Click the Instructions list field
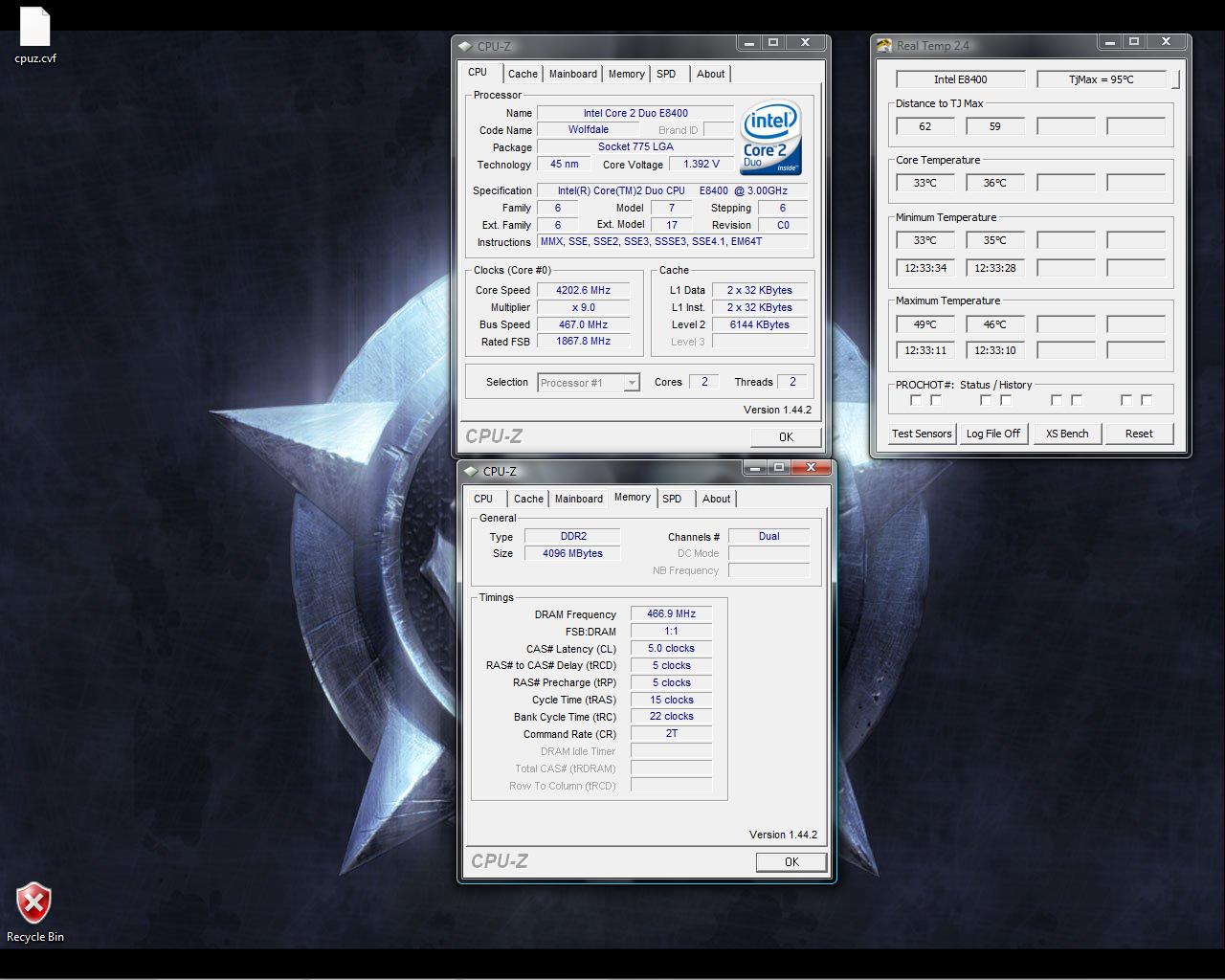 click(x=672, y=241)
